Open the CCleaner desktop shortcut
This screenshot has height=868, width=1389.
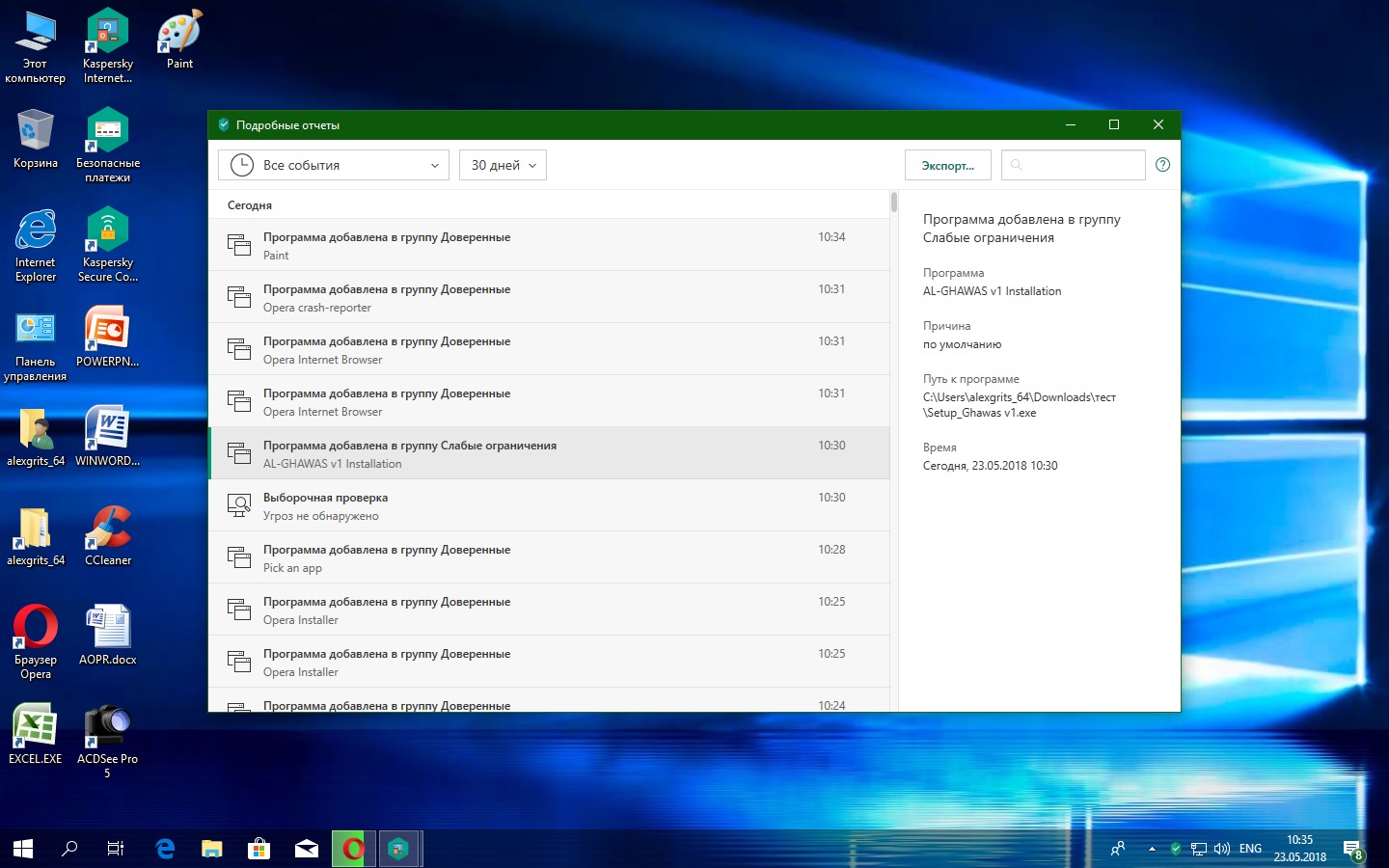(107, 535)
